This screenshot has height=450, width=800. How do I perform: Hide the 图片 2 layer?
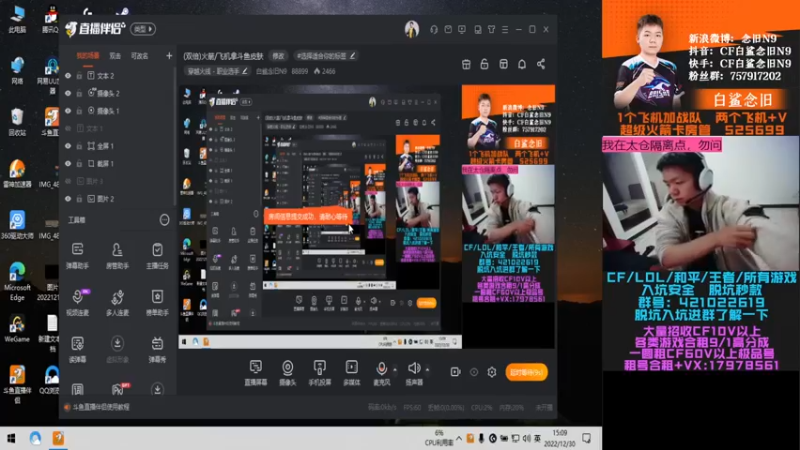pyautogui.click(x=68, y=199)
